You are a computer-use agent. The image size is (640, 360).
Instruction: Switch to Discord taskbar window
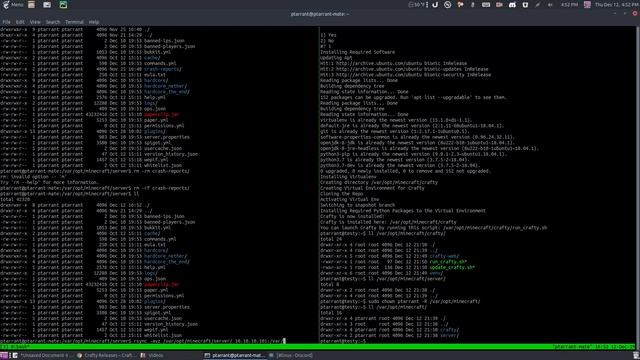[291, 356]
